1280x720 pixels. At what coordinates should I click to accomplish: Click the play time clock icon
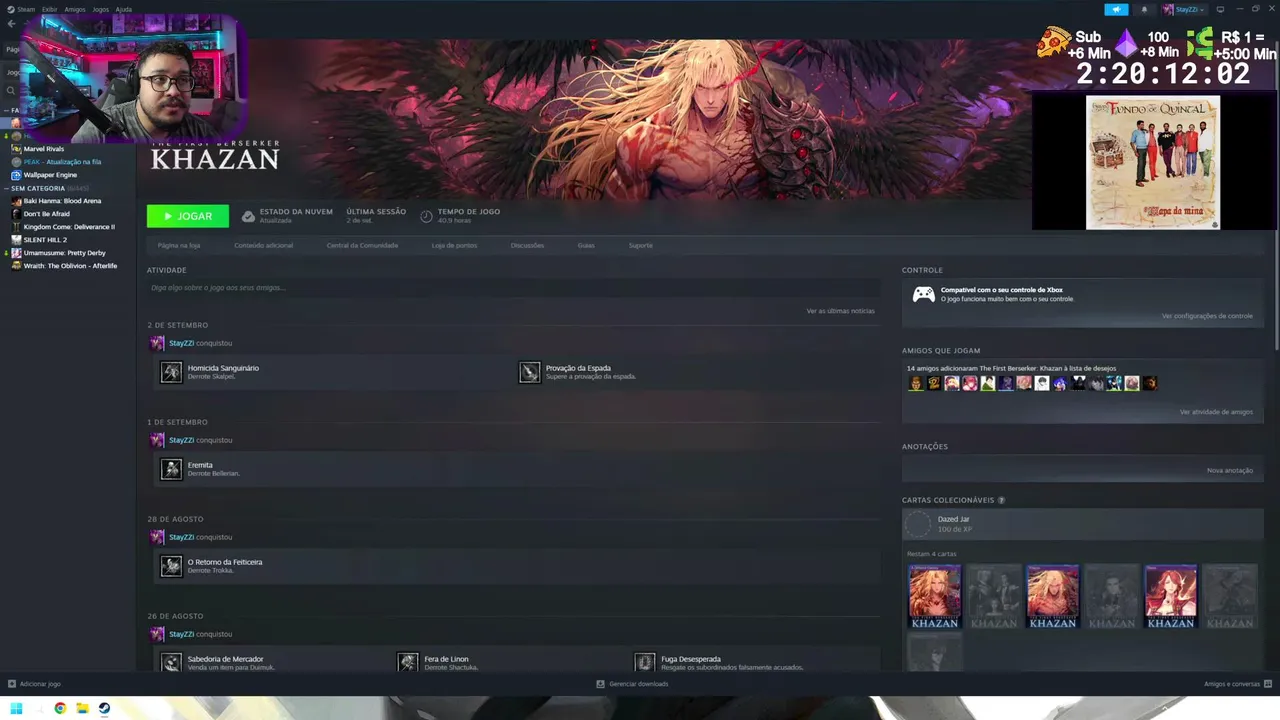pyautogui.click(x=426, y=216)
